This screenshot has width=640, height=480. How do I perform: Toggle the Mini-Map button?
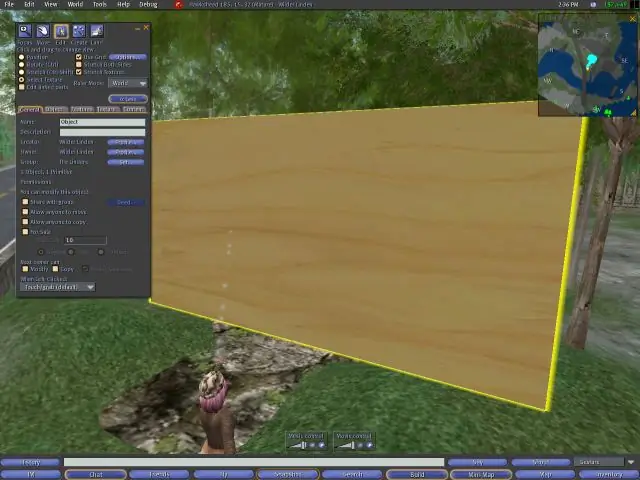coord(481,474)
